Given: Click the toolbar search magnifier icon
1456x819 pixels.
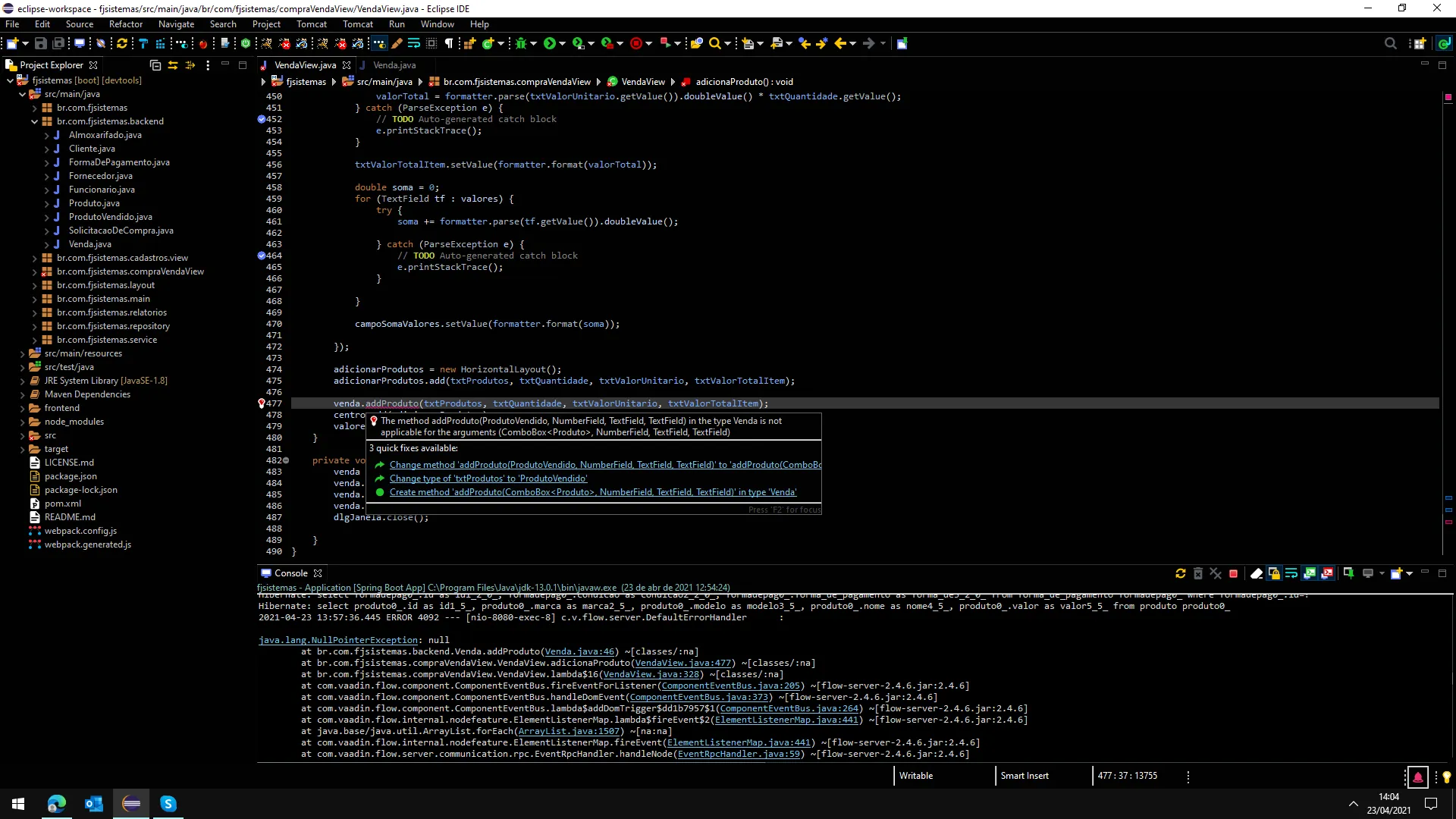Looking at the screenshot, I should pos(714,44).
